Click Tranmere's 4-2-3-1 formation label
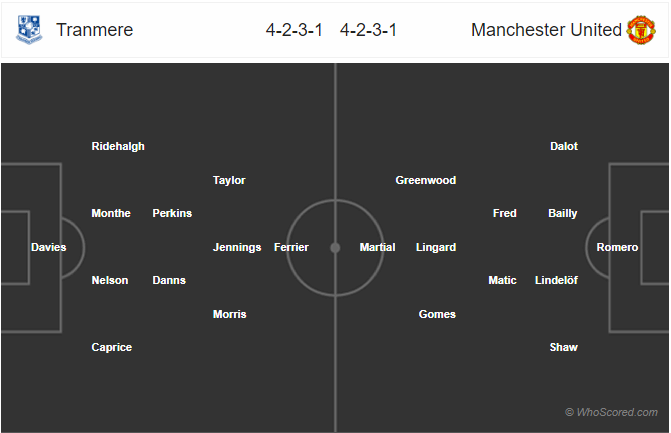The height and width of the screenshot is (433, 671). [295, 30]
